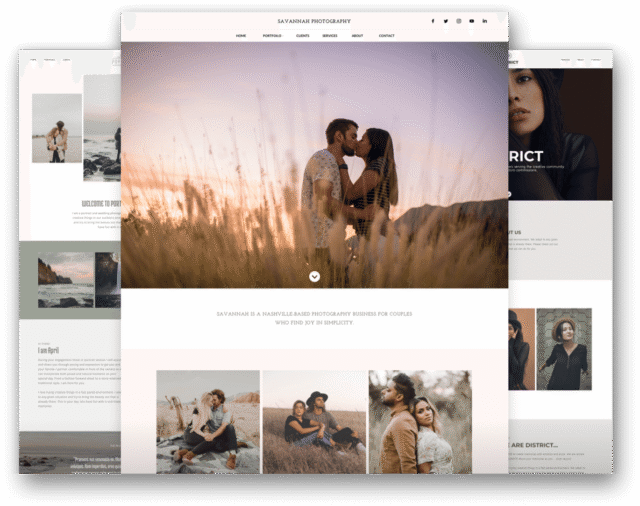Click the SAVANNAH PHOTOGRAPHY site title
Viewport: 640px width, 506px height.
coord(314,21)
